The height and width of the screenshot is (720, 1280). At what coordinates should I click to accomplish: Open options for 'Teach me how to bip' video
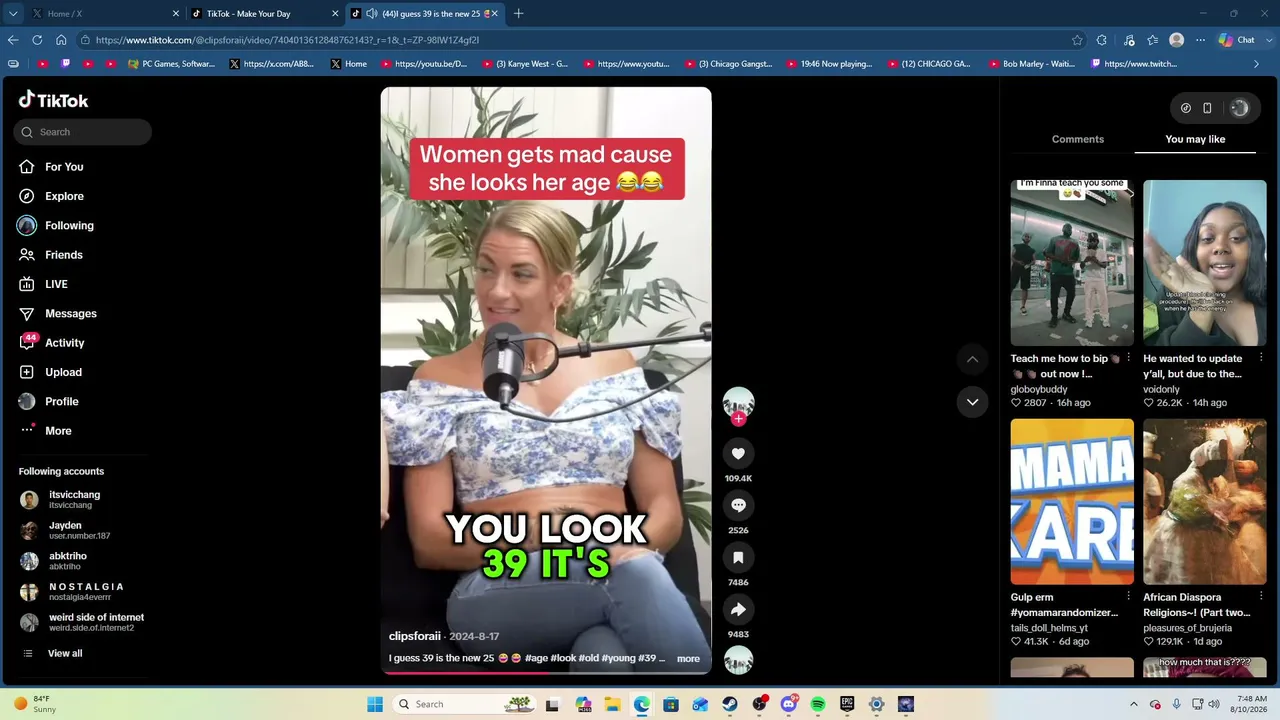tap(1128, 358)
